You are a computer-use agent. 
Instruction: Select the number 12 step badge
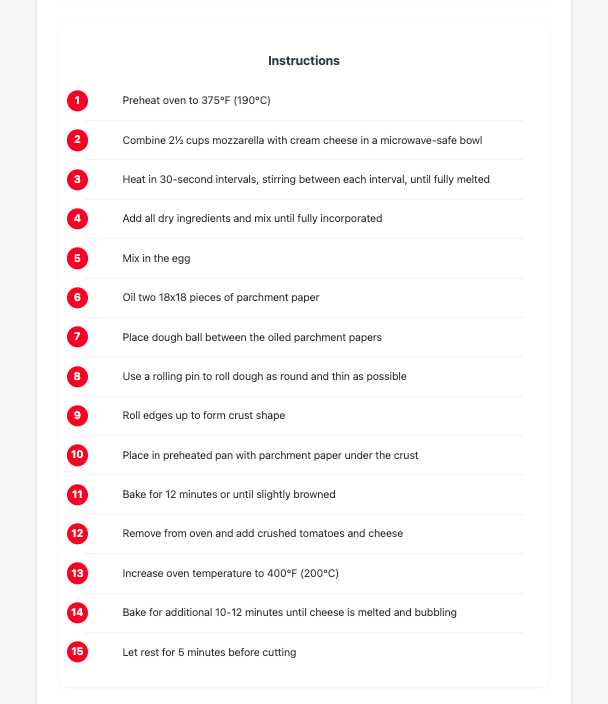tap(77, 533)
